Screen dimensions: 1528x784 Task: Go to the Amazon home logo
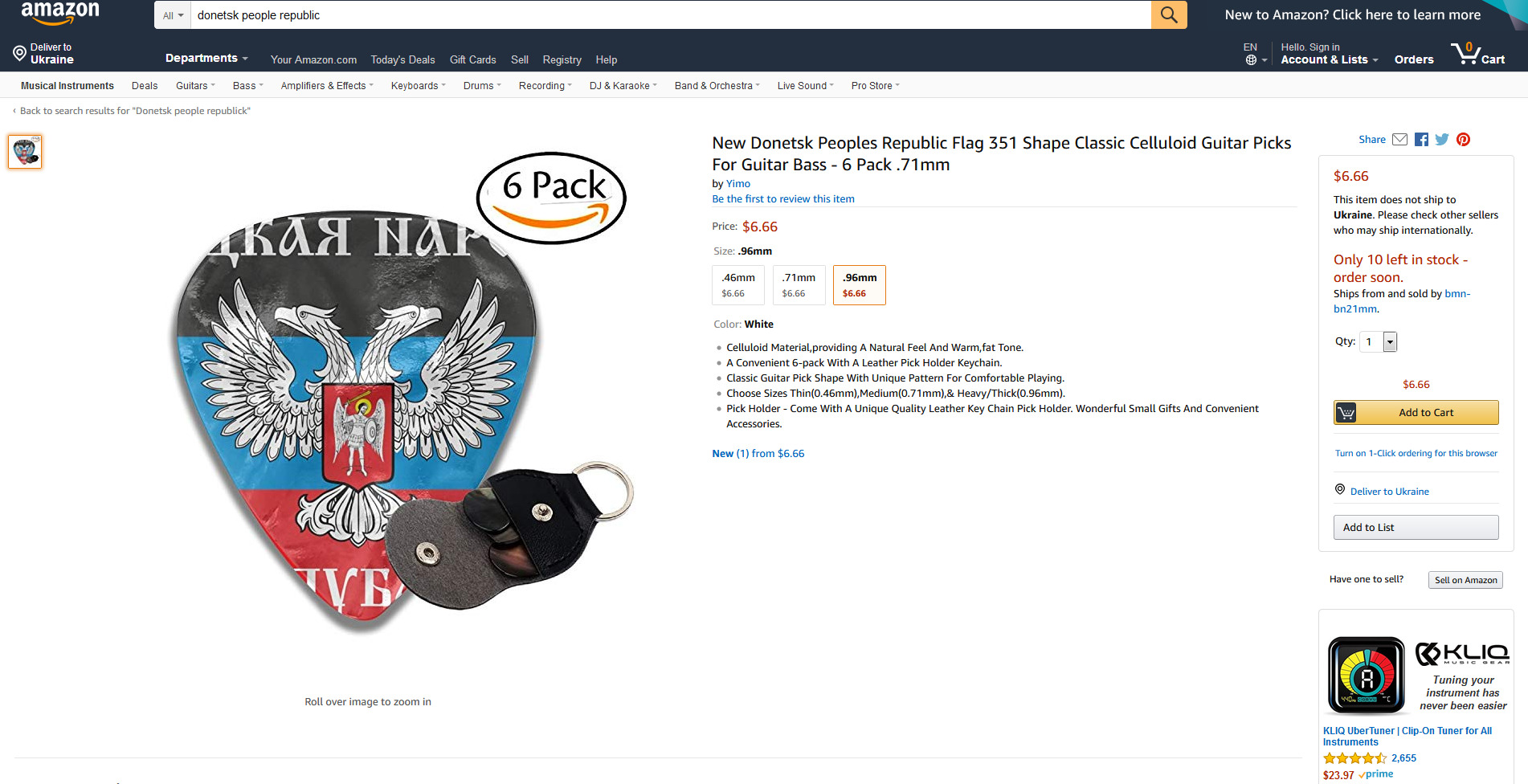pyautogui.click(x=60, y=13)
